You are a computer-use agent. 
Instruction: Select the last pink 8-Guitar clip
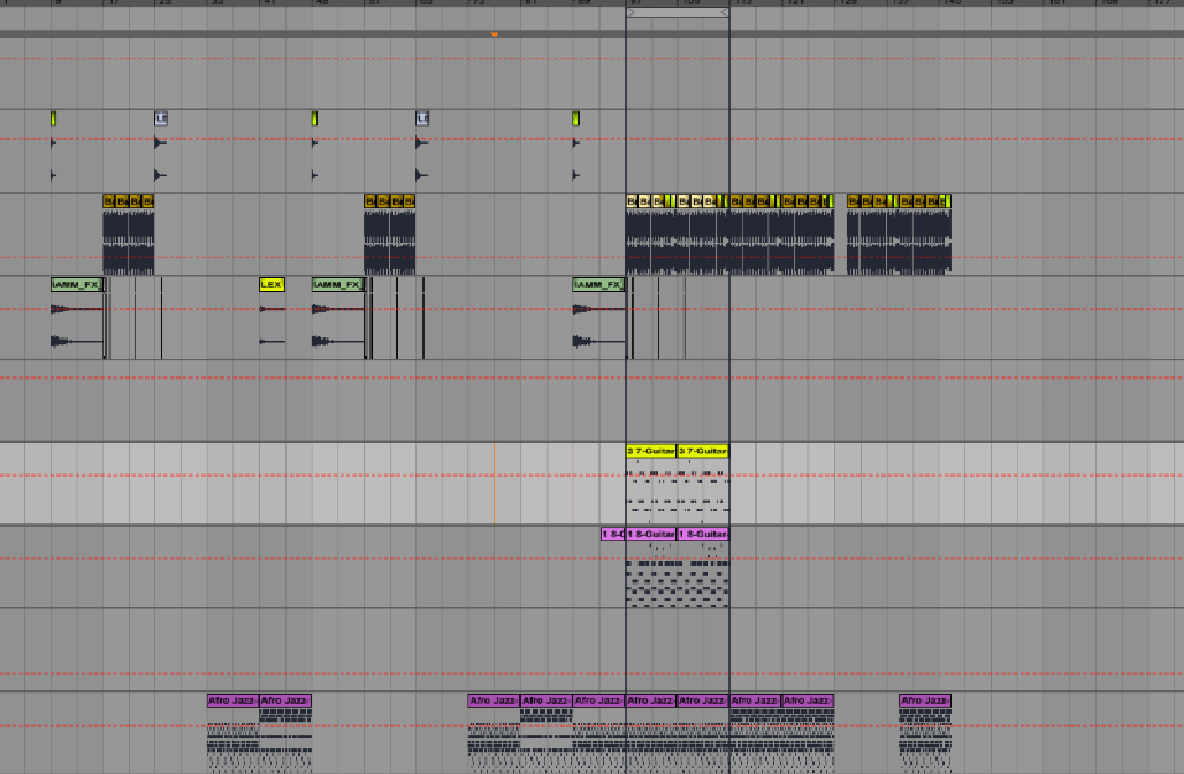(703, 534)
